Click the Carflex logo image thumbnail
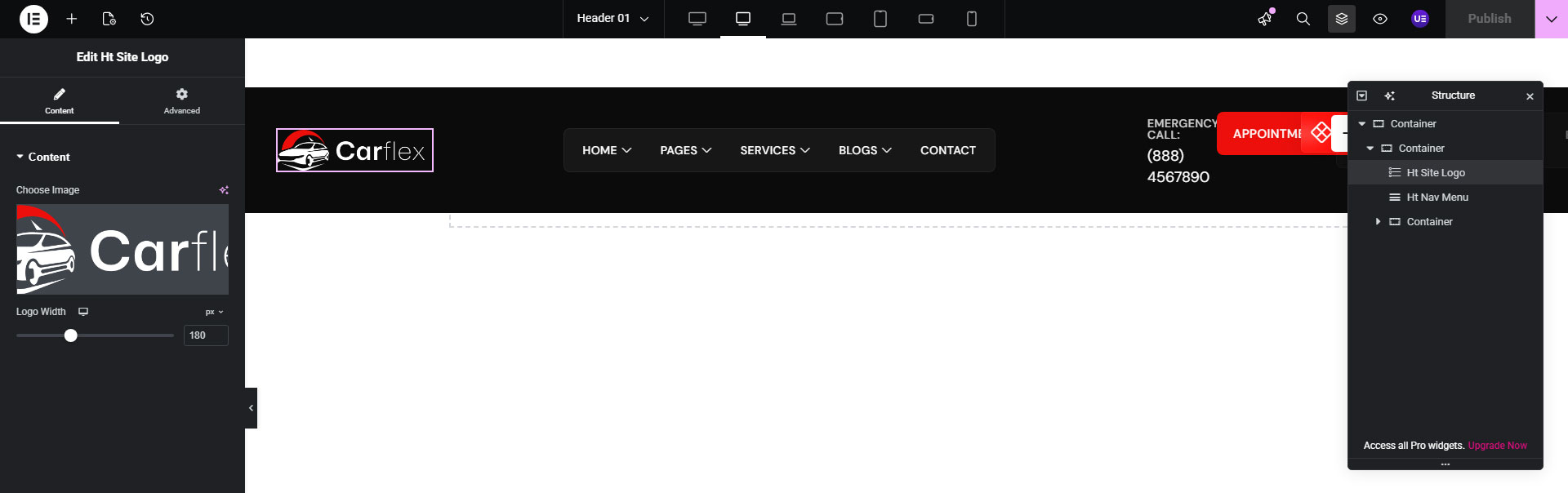The image size is (1568, 493). pos(122,249)
